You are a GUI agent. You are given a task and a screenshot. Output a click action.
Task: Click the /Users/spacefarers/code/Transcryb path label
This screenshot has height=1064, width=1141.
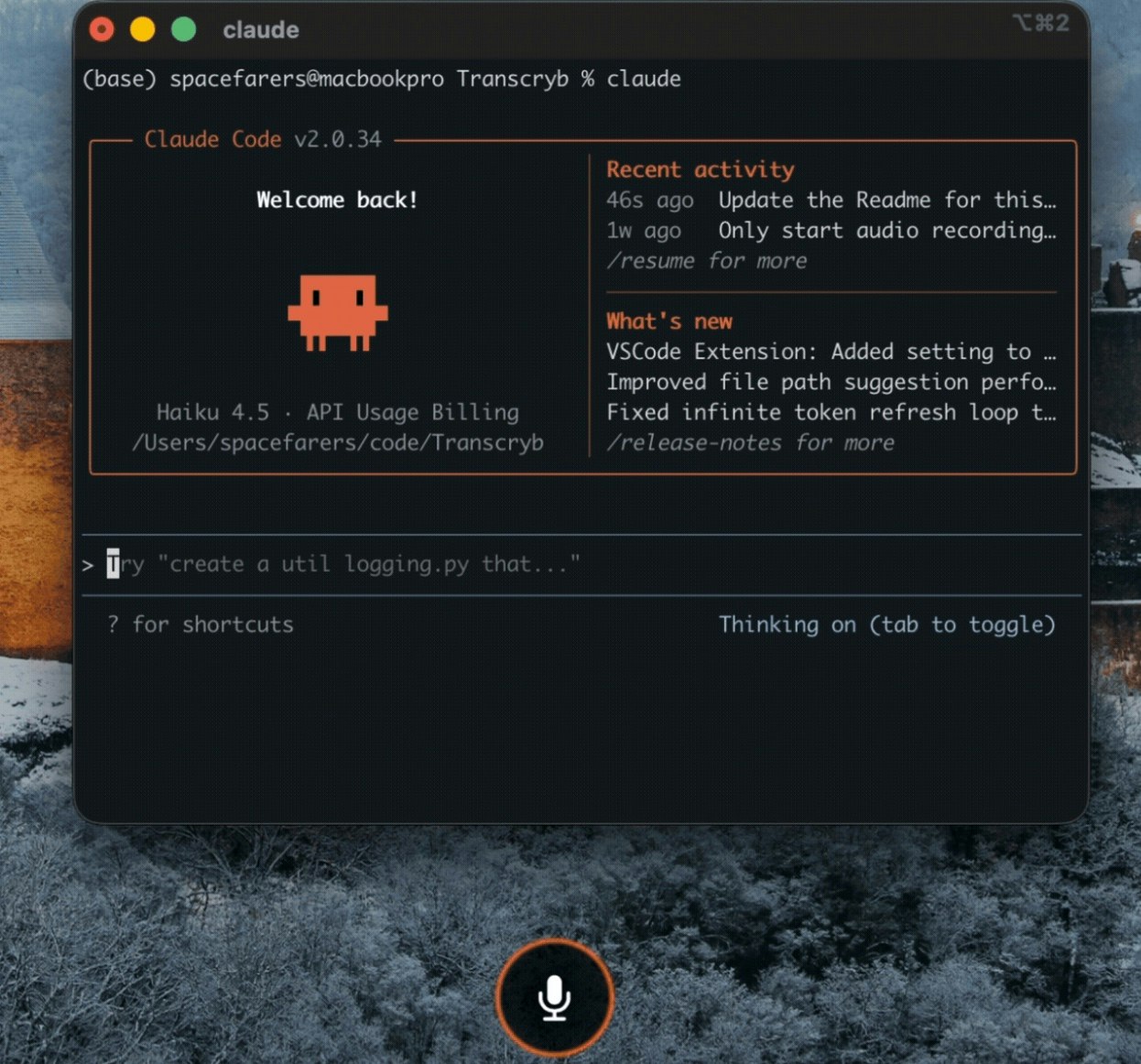[x=338, y=442]
